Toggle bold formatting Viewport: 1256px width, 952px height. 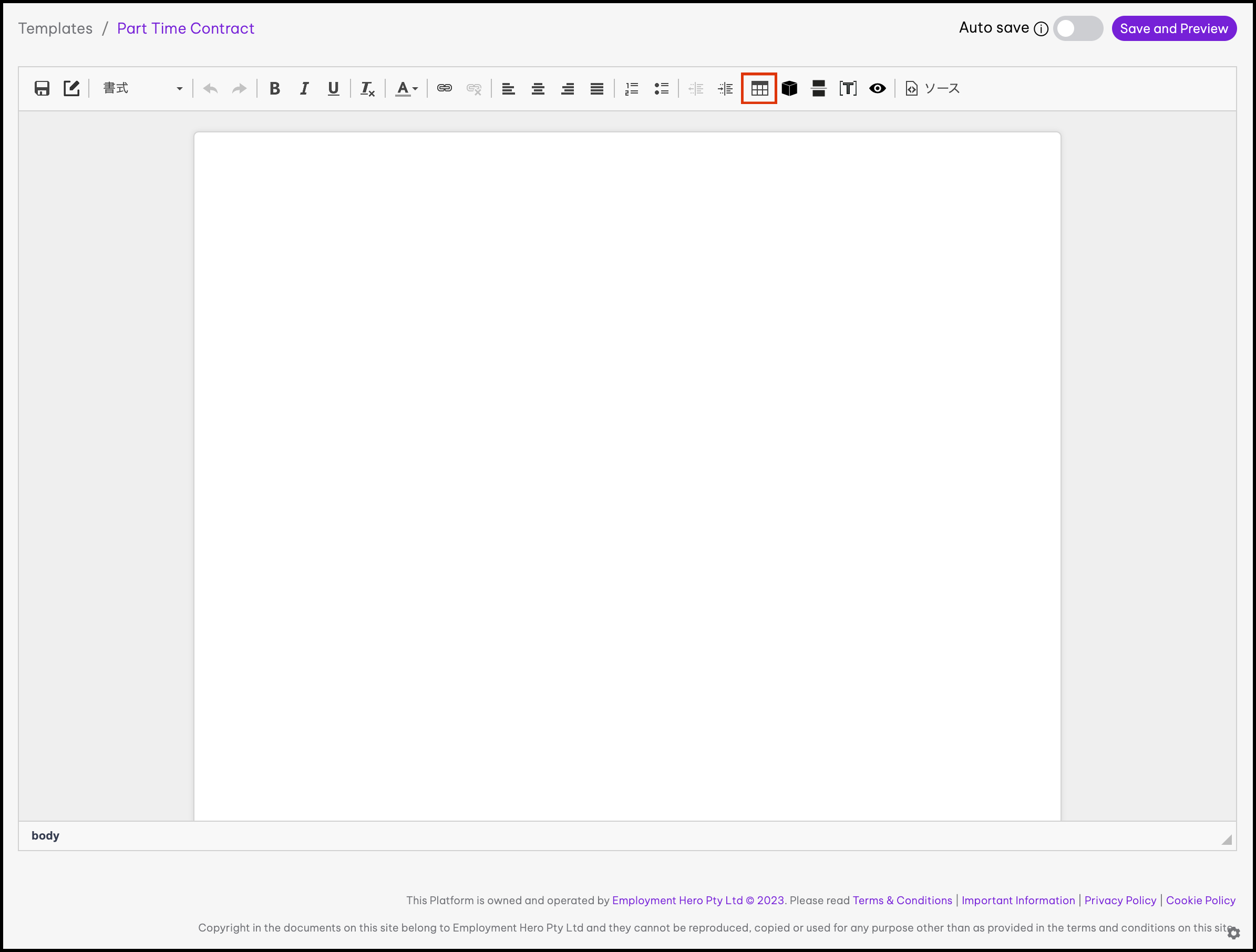(275, 89)
